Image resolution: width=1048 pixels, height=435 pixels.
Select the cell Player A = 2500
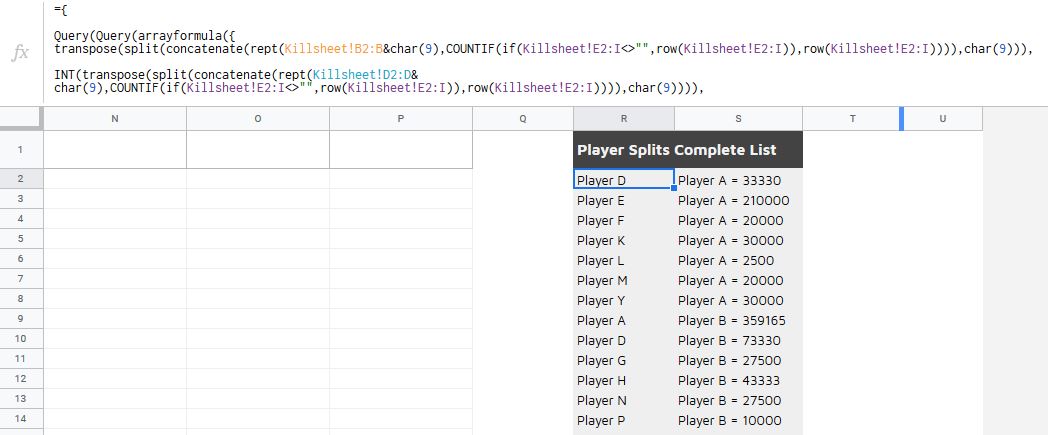[x=739, y=259]
